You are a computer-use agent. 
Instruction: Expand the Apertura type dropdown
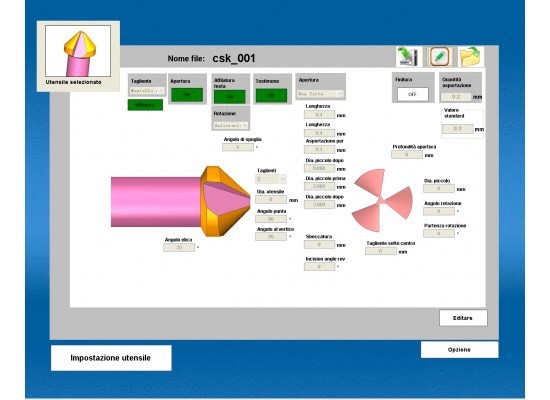click(320, 94)
